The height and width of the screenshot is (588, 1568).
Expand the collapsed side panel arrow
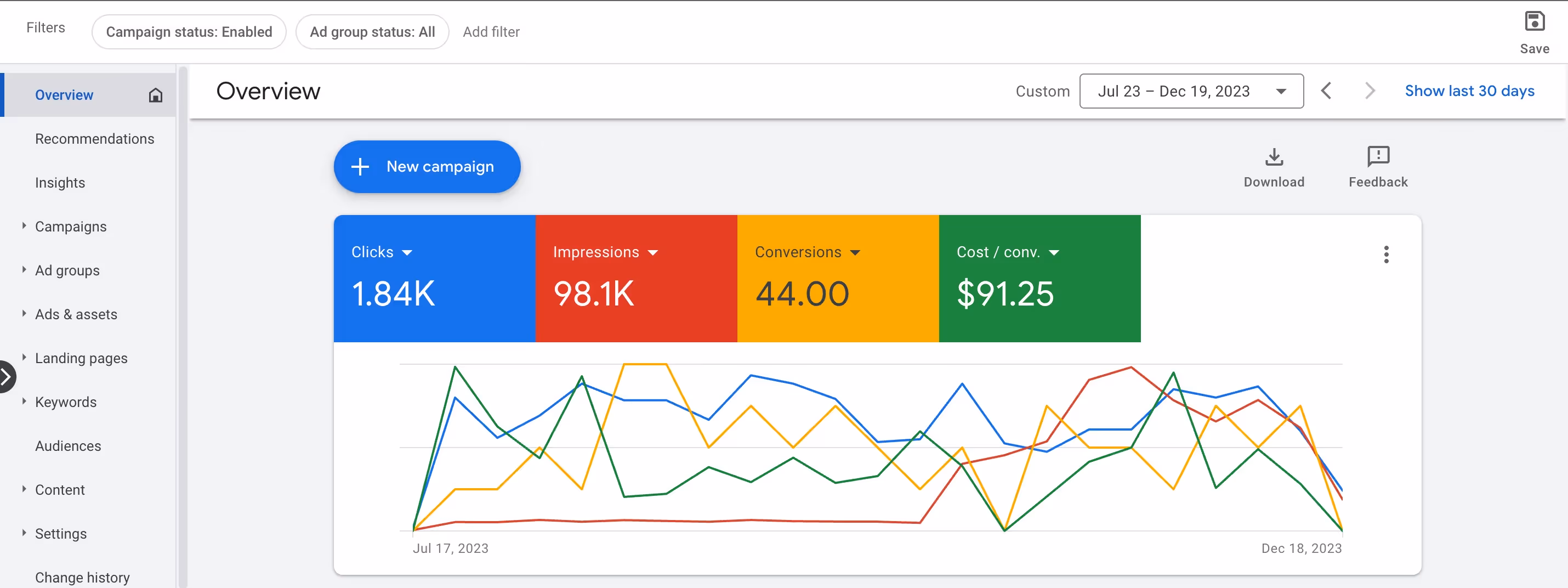(x=6, y=377)
